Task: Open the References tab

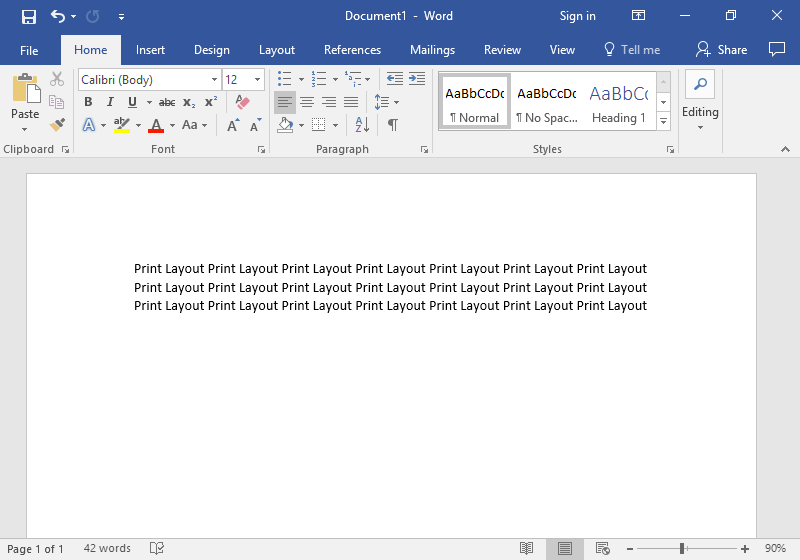Action: [x=352, y=50]
